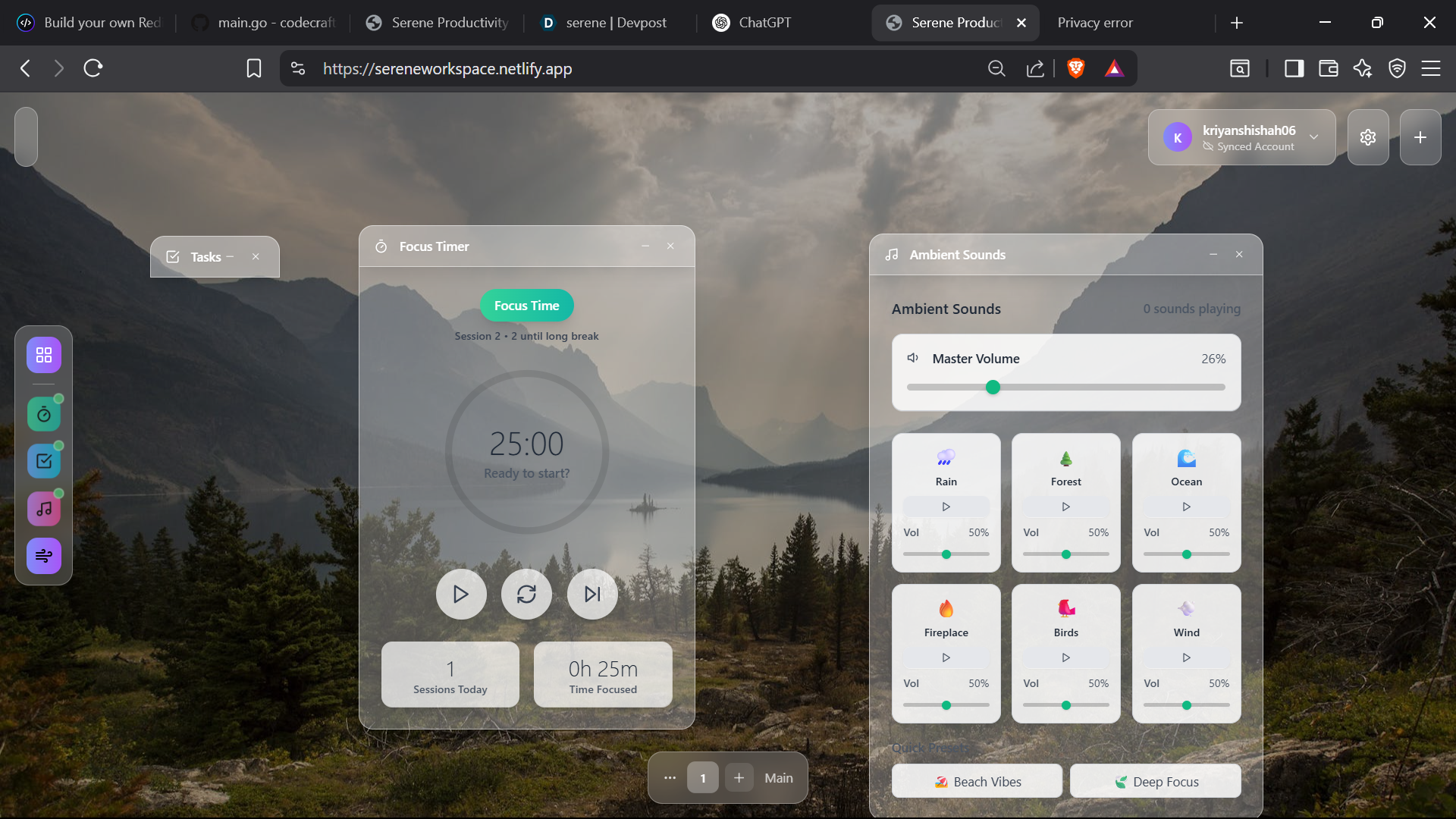Skip to next timer session
Viewport: 1456px width, 819px height.
pos(592,594)
